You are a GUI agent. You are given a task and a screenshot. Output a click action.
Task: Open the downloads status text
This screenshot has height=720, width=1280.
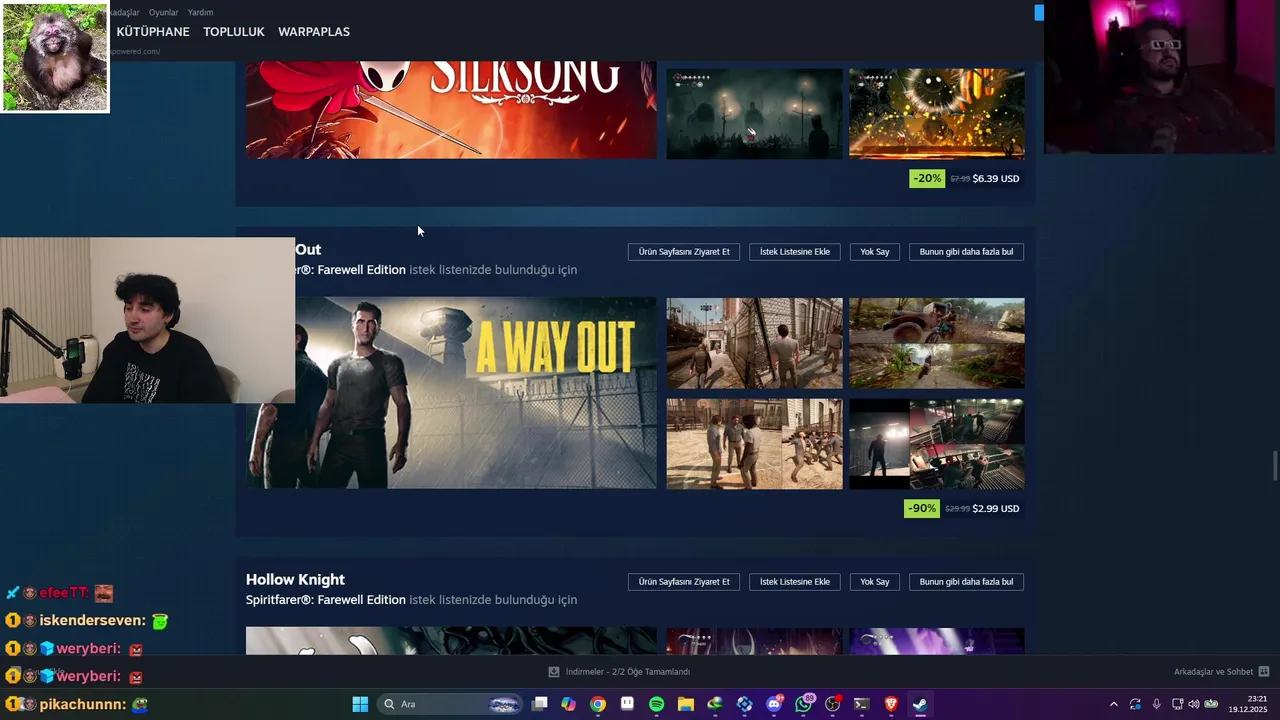628,672
